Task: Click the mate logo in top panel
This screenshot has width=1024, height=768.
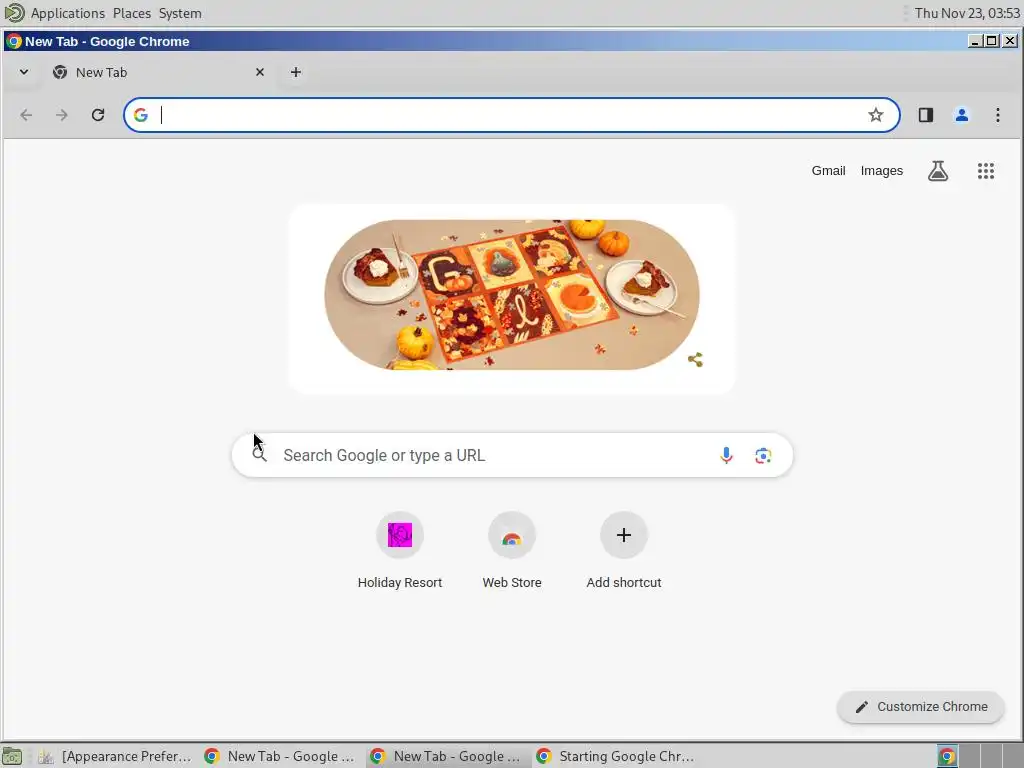Action: pyautogui.click(x=14, y=12)
